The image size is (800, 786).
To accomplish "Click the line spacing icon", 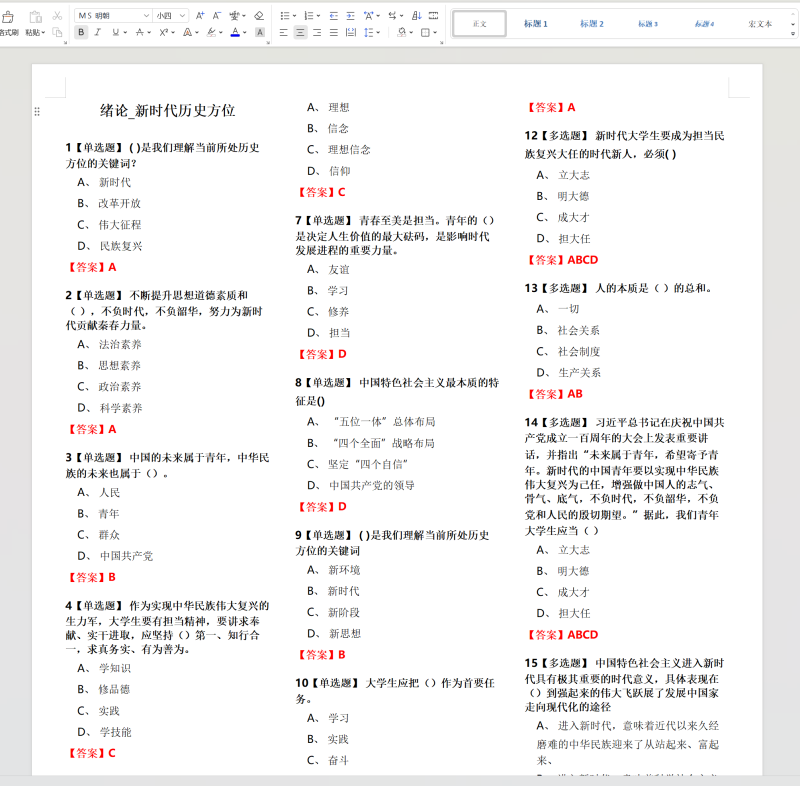I will tap(368, 33).
